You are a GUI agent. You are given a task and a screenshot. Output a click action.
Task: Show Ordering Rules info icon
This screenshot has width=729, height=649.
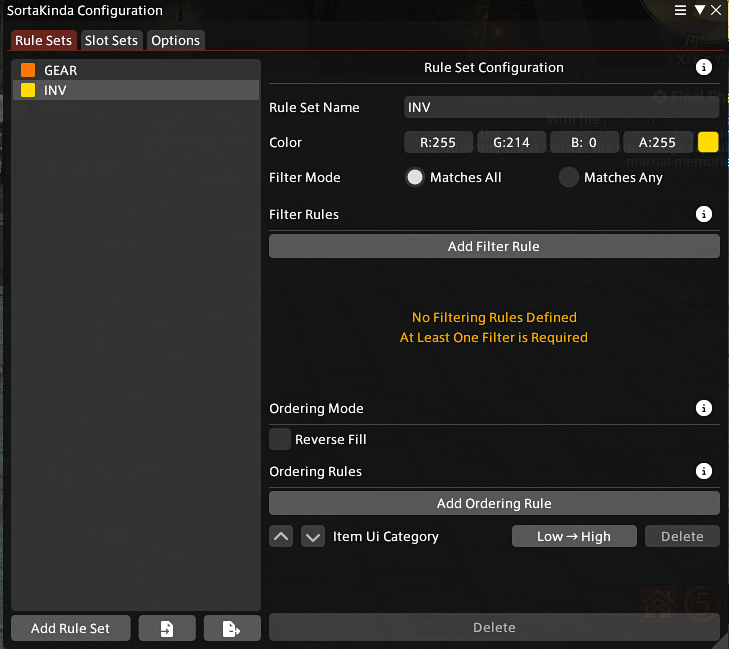point(703,471)
